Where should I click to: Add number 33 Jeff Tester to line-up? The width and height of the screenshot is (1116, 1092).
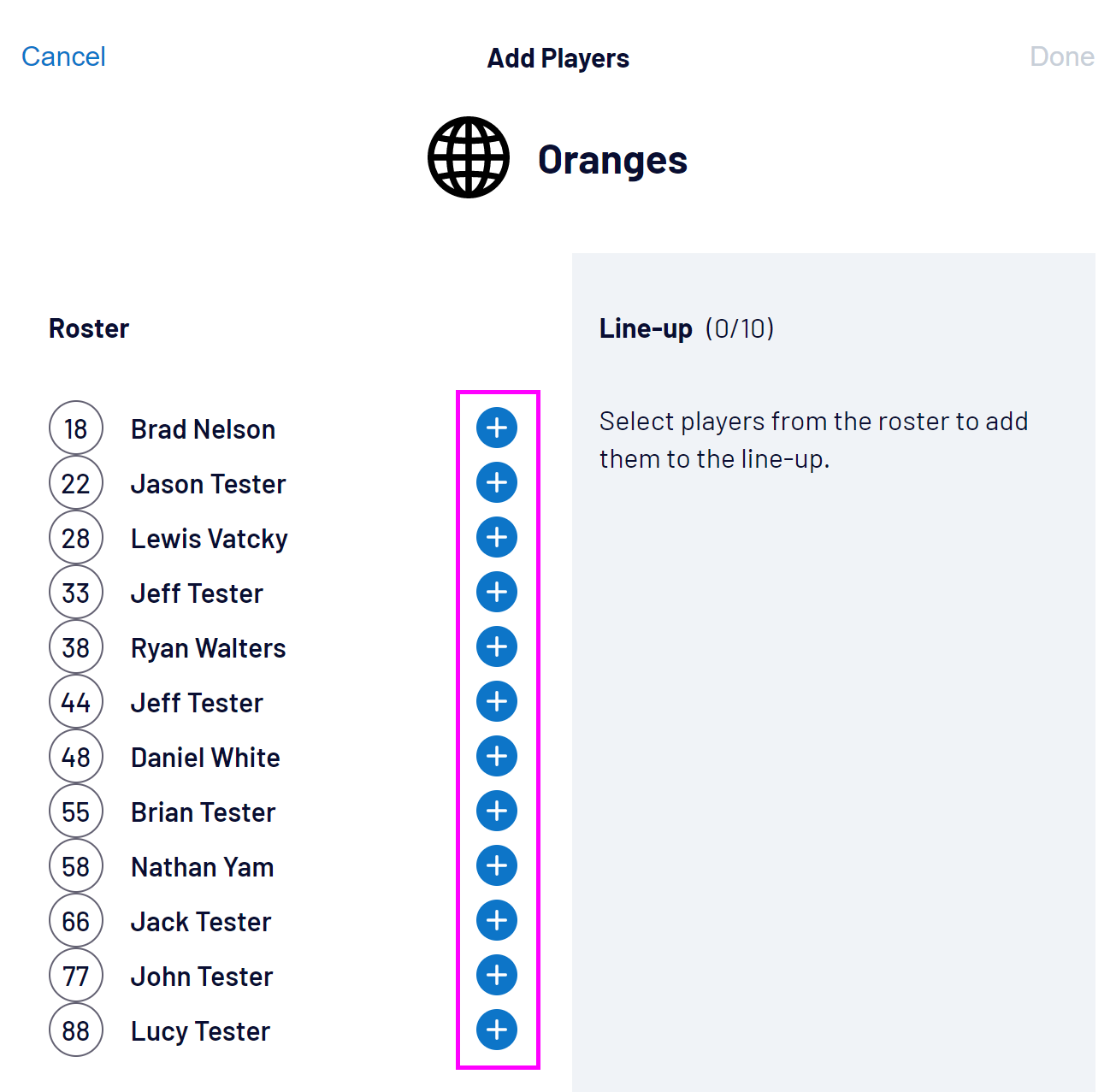(x=497, y=592)
